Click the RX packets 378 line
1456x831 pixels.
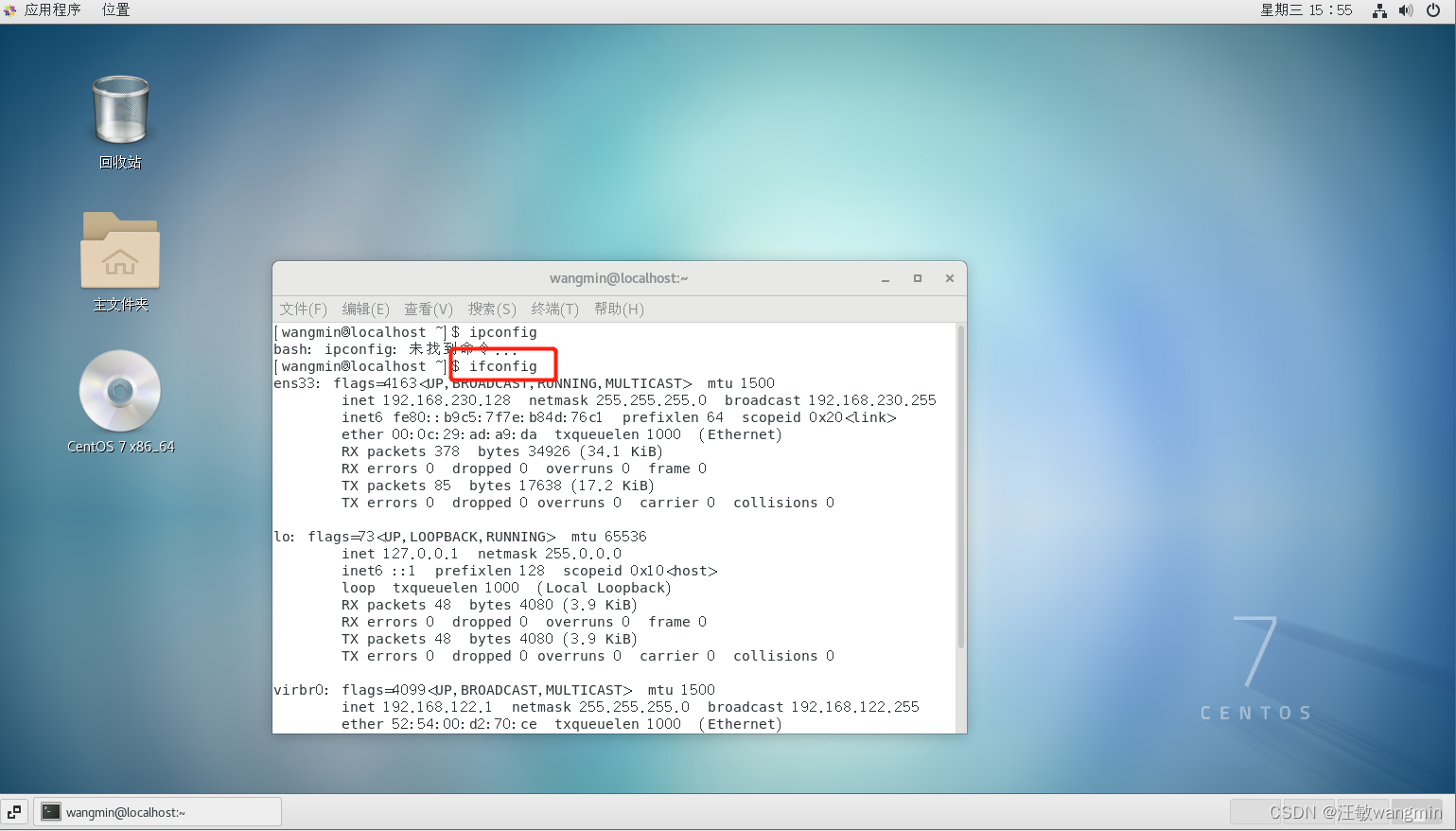click(502, 451)
